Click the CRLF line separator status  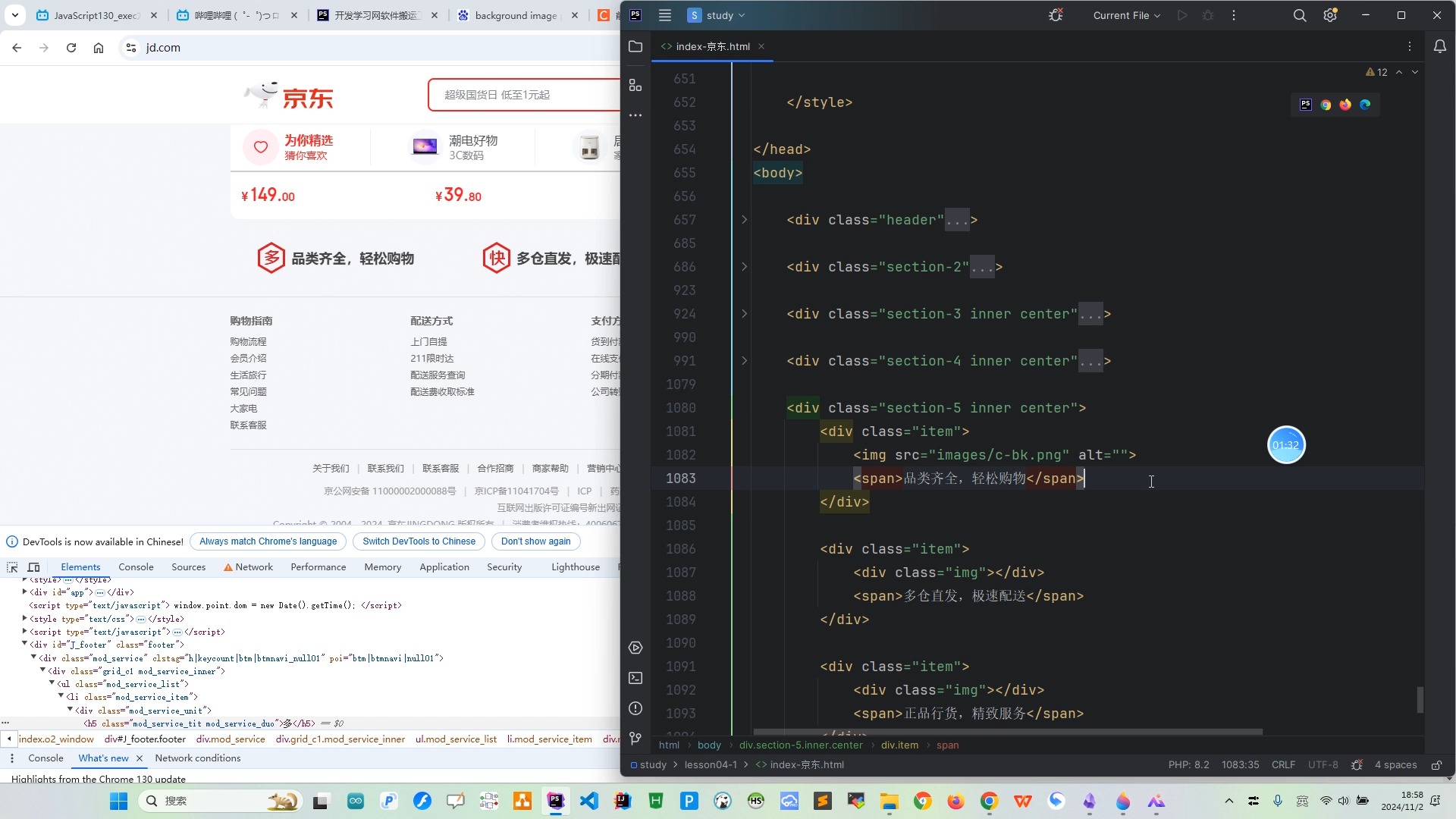pyautogui.click(x=1283, y=765)
